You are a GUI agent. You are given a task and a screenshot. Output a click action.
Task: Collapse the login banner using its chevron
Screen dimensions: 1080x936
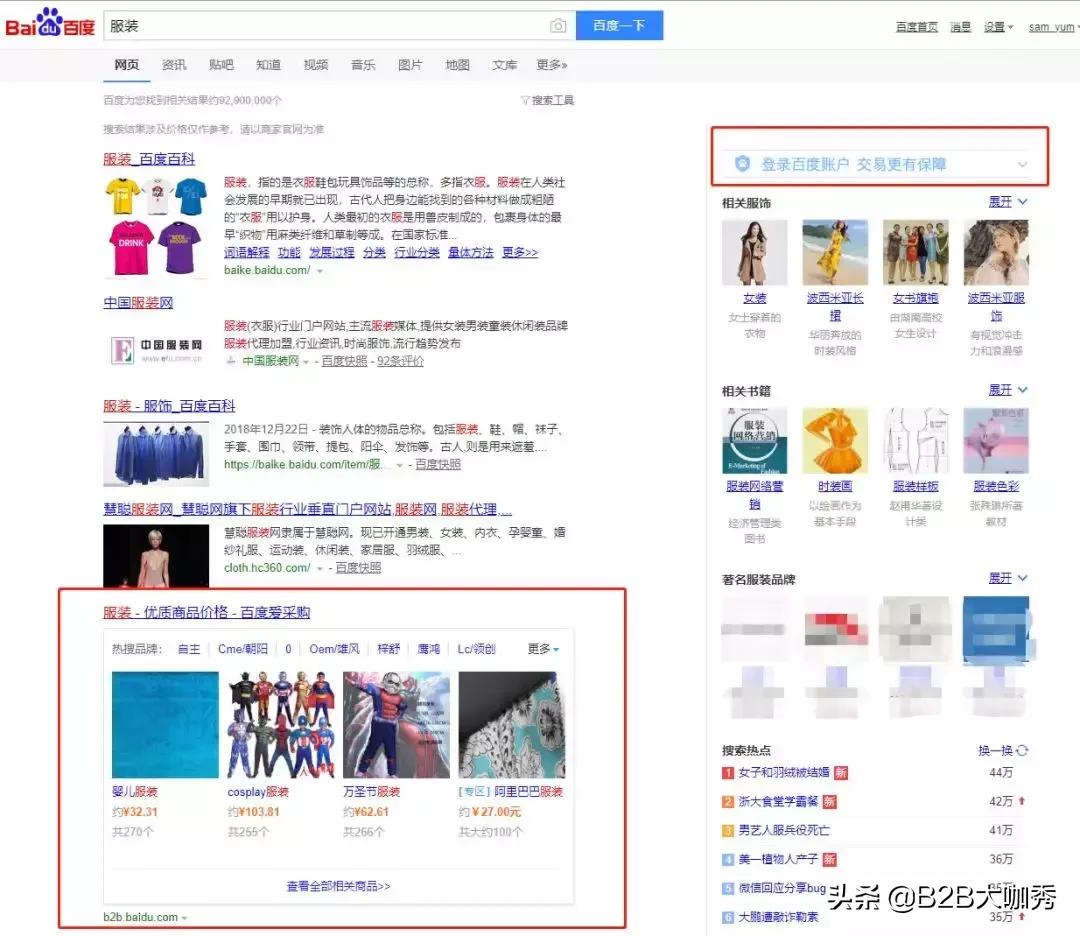click(x=1022, y=162)
